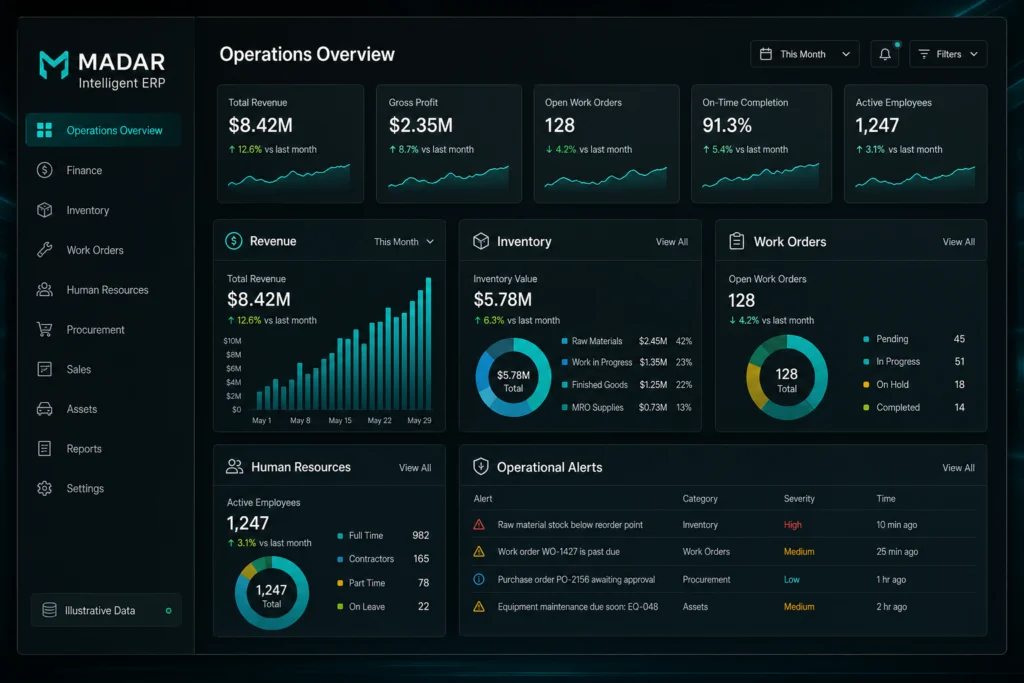Click the 'In Progress' work orders legend label
Screen dimensions: 1024x683
[x=898, y=361]
